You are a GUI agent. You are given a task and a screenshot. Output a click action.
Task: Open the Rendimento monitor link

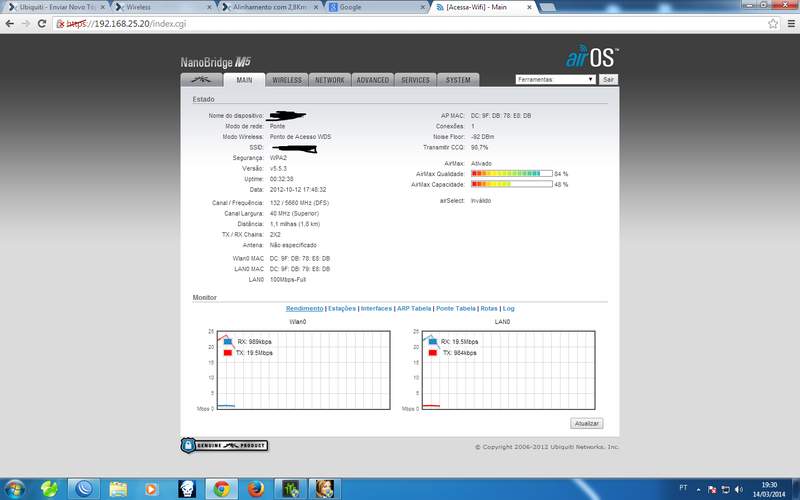pyautogui.click(x=305, y=309)
